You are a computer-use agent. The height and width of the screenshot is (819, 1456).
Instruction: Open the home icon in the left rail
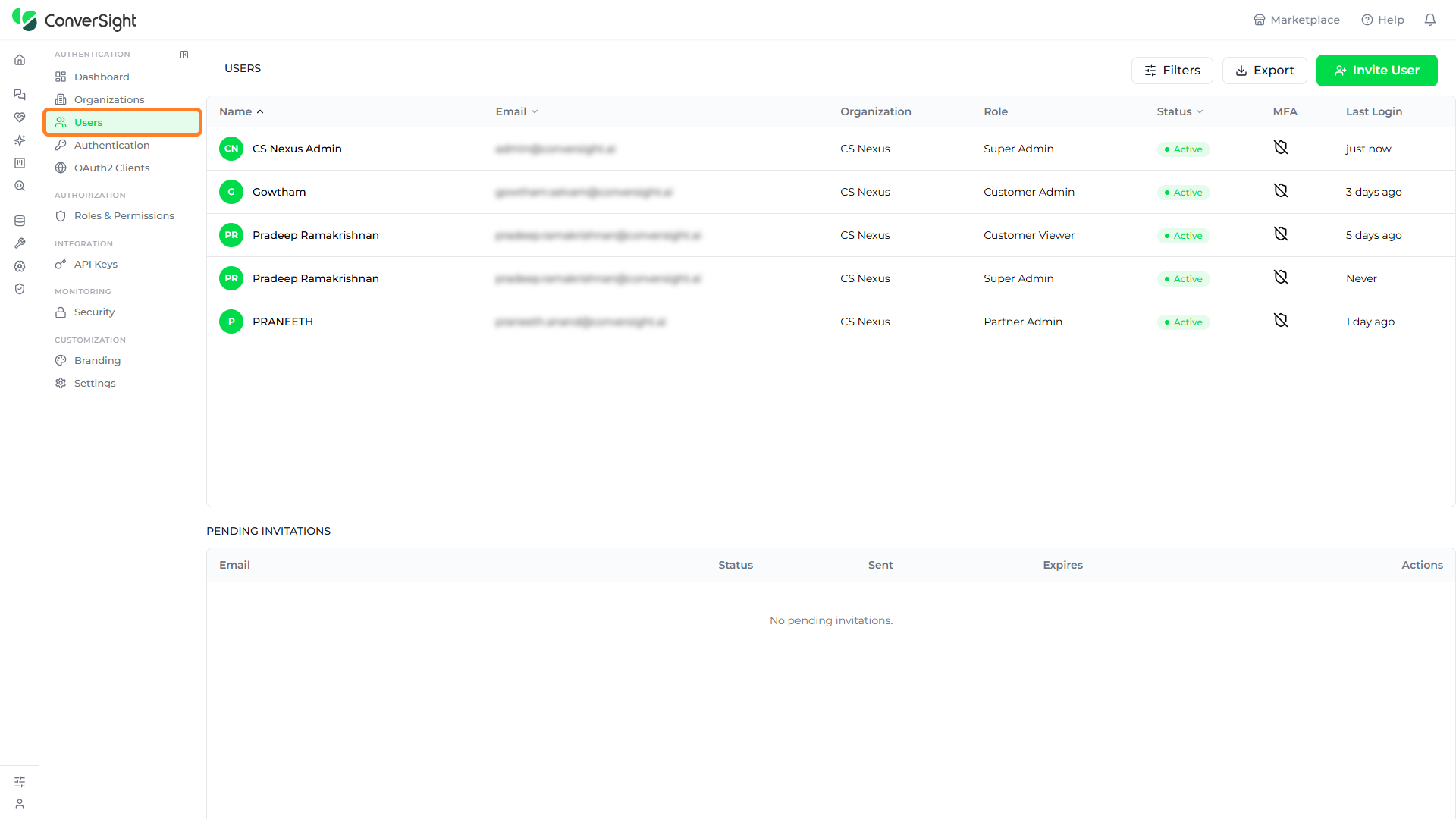[x=20, y=60]
